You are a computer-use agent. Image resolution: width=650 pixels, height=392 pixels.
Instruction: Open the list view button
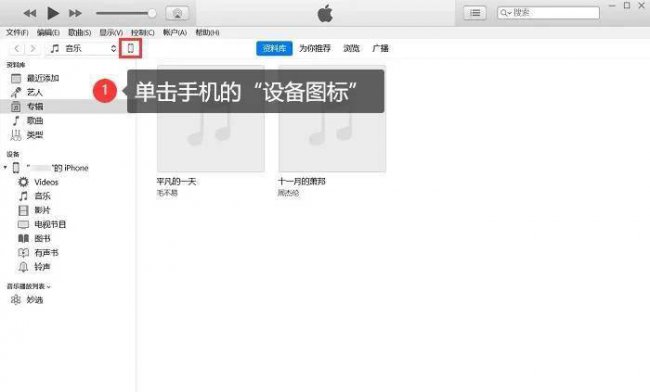tap(475, 13)
